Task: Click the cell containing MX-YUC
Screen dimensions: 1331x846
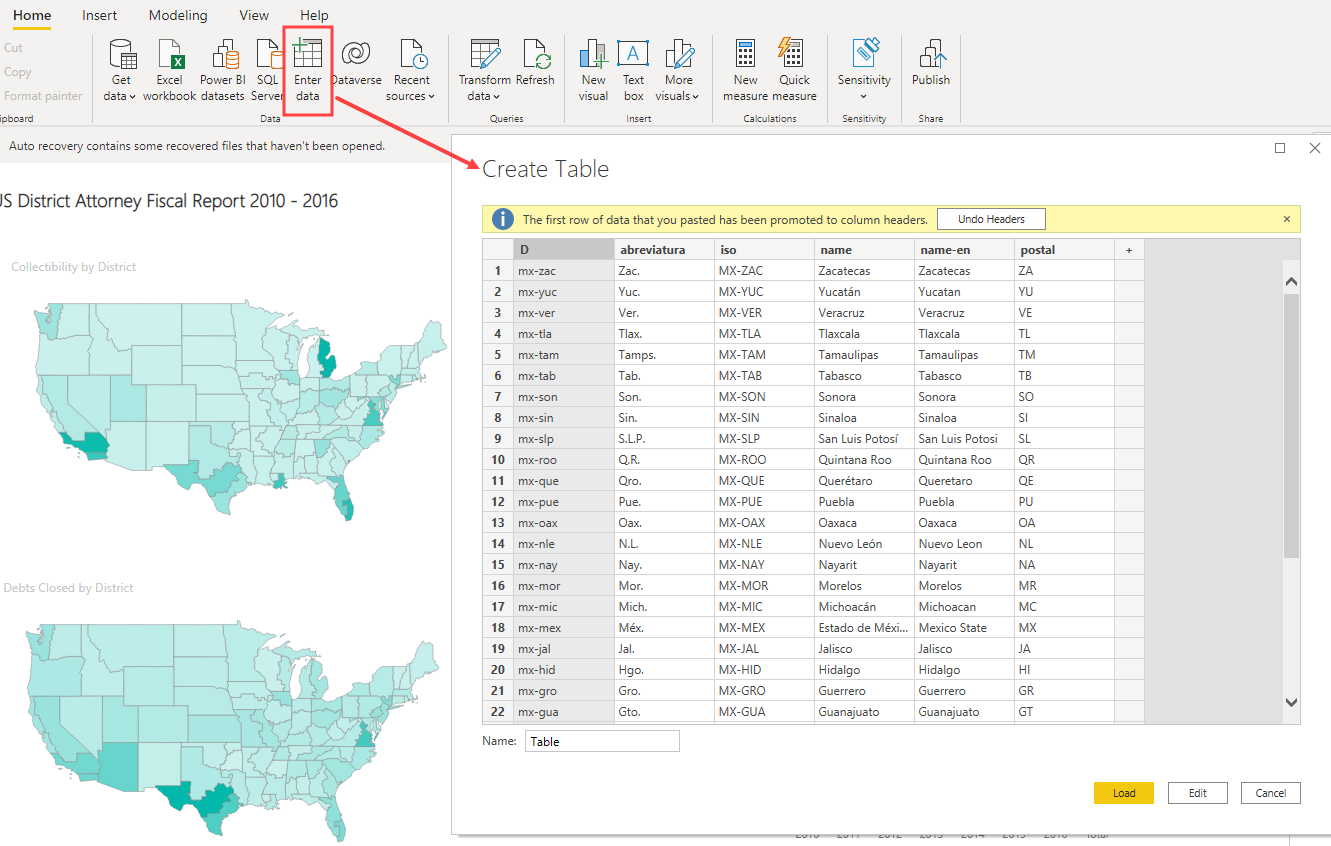Action: pyautogui.click(x=764, y=292)
